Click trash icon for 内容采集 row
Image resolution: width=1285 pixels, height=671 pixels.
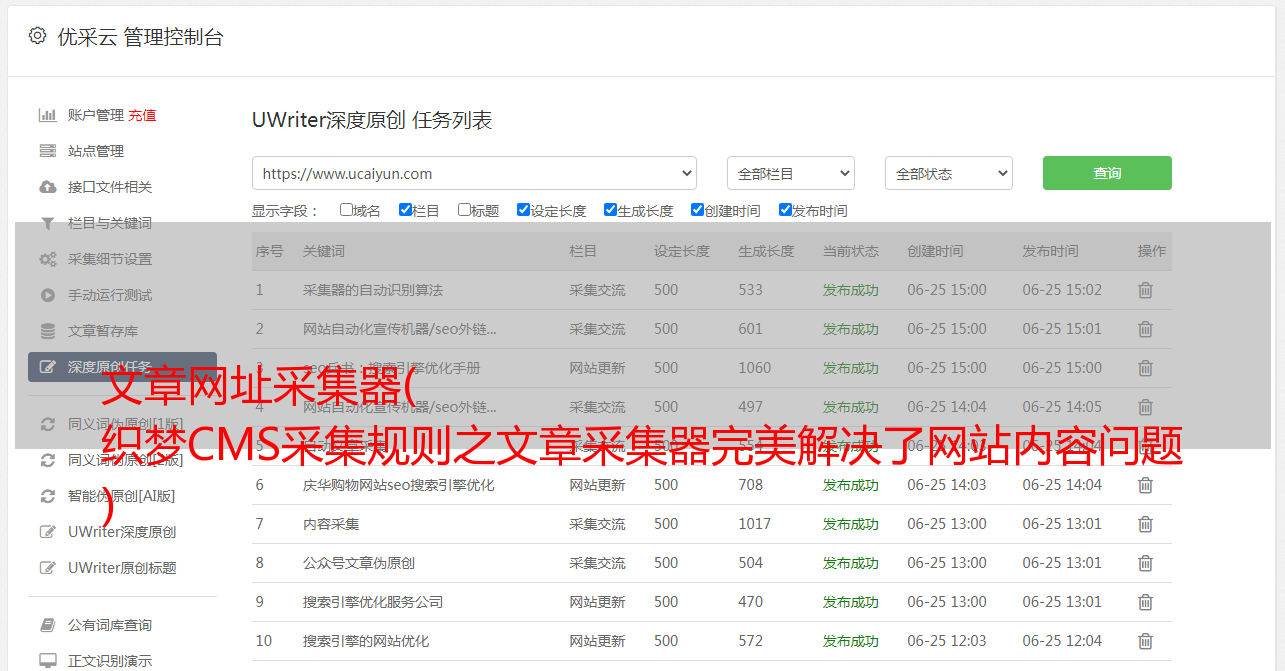[x=1145, y=524]
